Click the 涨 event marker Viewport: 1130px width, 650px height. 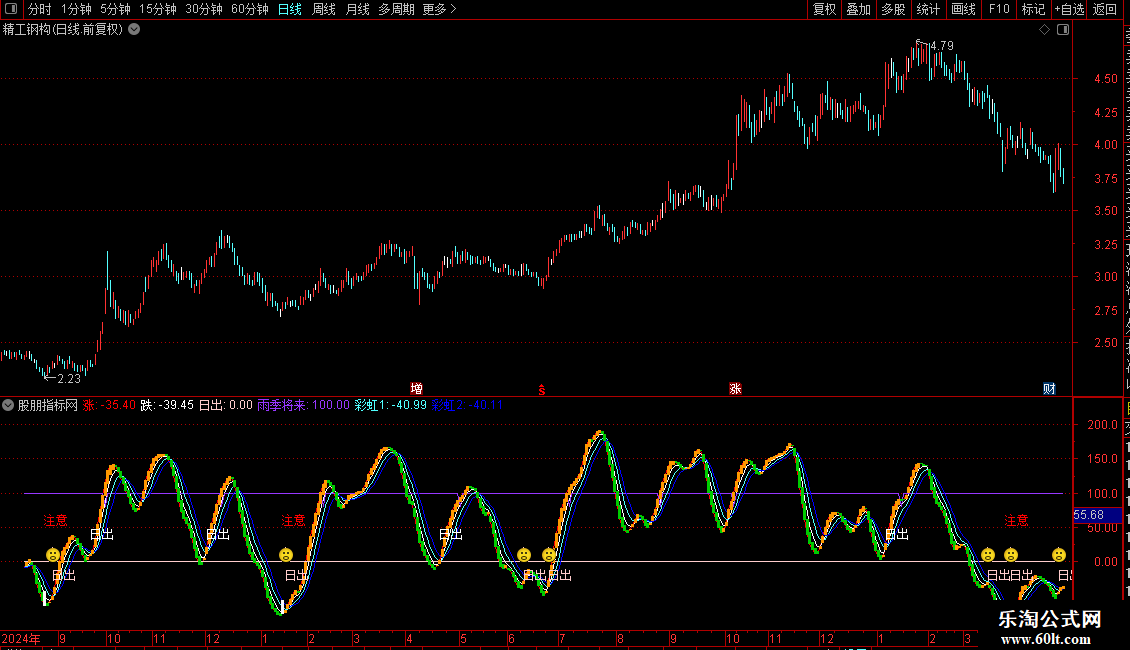point(735,388)
